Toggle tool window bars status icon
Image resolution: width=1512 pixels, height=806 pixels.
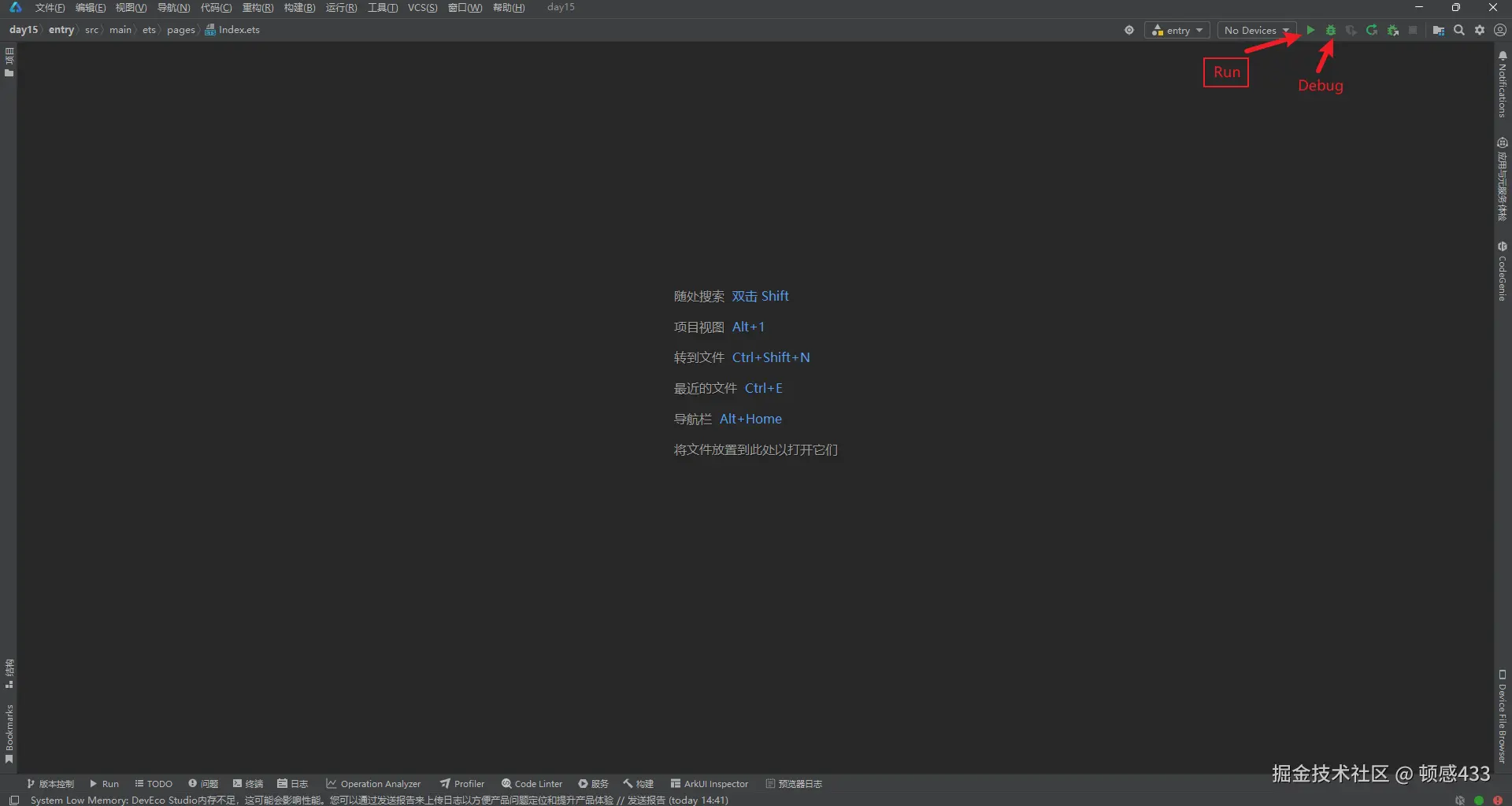pos(14,800)
